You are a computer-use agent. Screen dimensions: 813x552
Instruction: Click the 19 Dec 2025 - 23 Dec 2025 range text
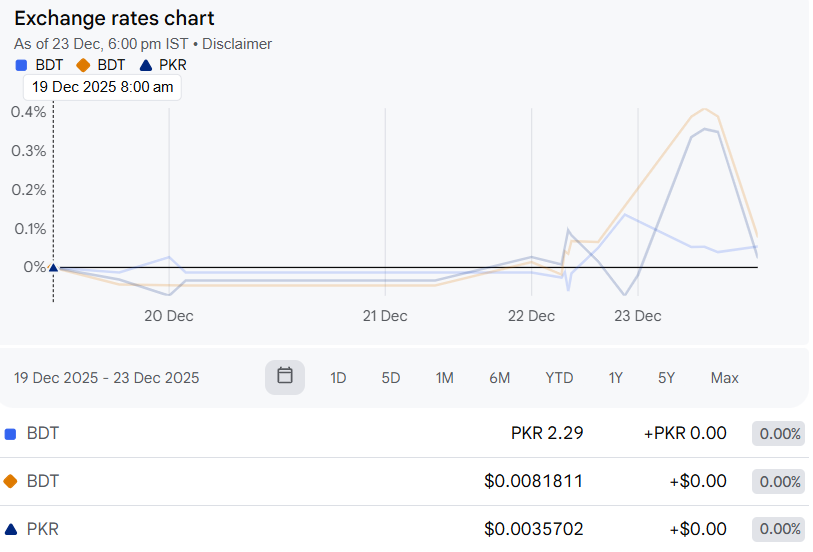(107, 378)
